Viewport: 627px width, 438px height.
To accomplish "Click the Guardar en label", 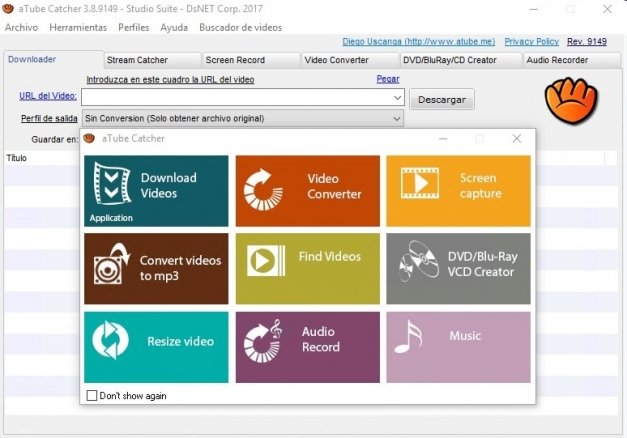I will point(55,140).
